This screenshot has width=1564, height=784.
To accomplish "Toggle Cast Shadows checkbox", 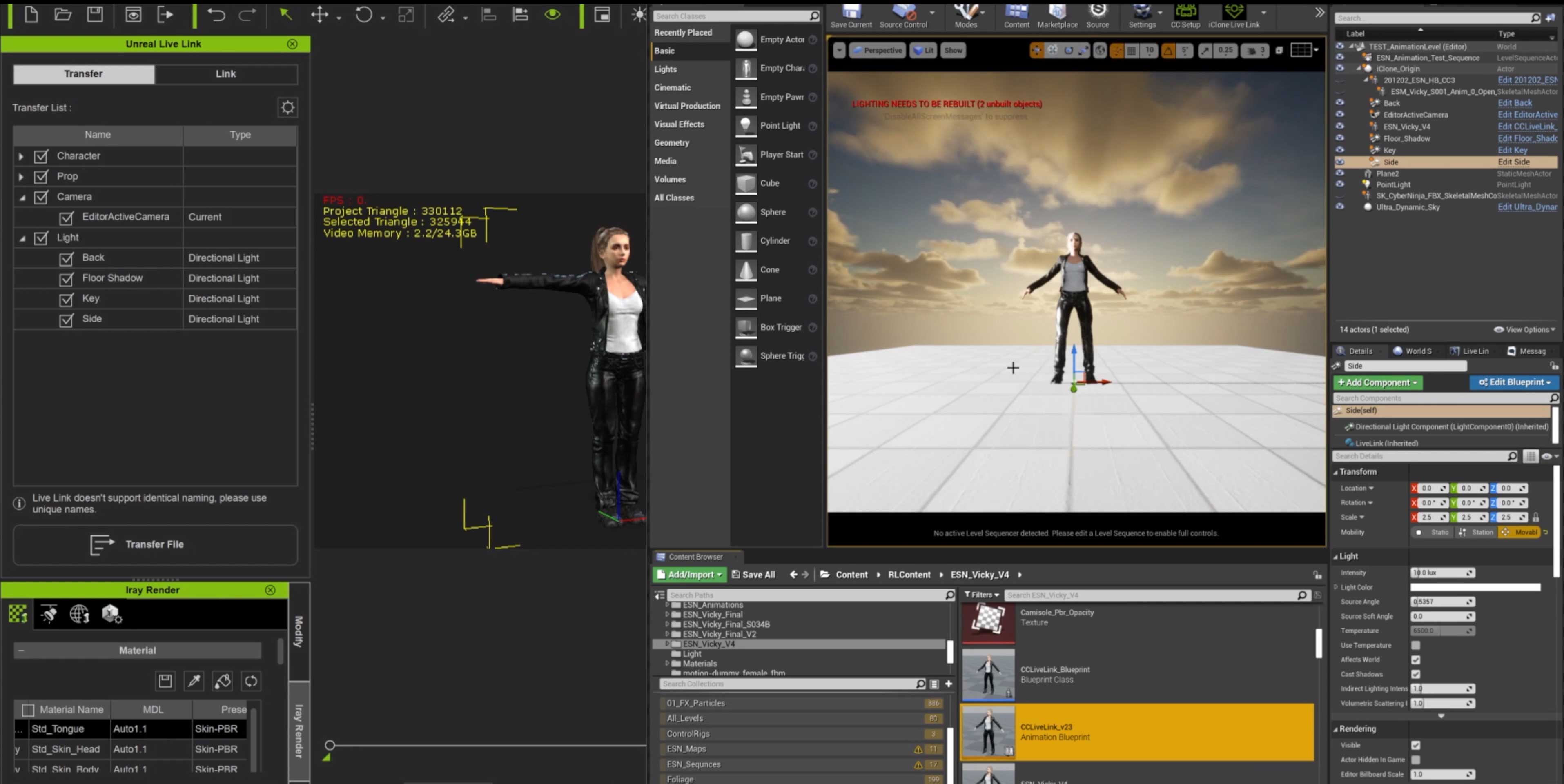I will point(1416,674).
